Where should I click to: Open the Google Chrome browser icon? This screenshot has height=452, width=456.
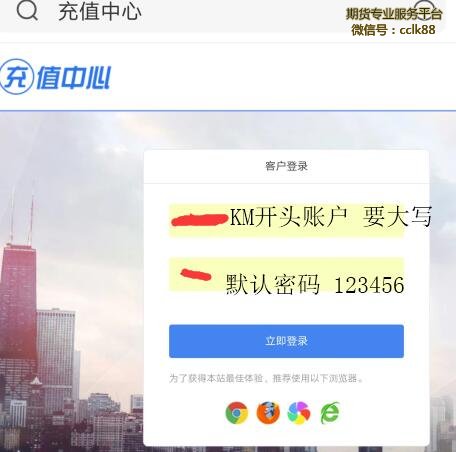(237, 413)
